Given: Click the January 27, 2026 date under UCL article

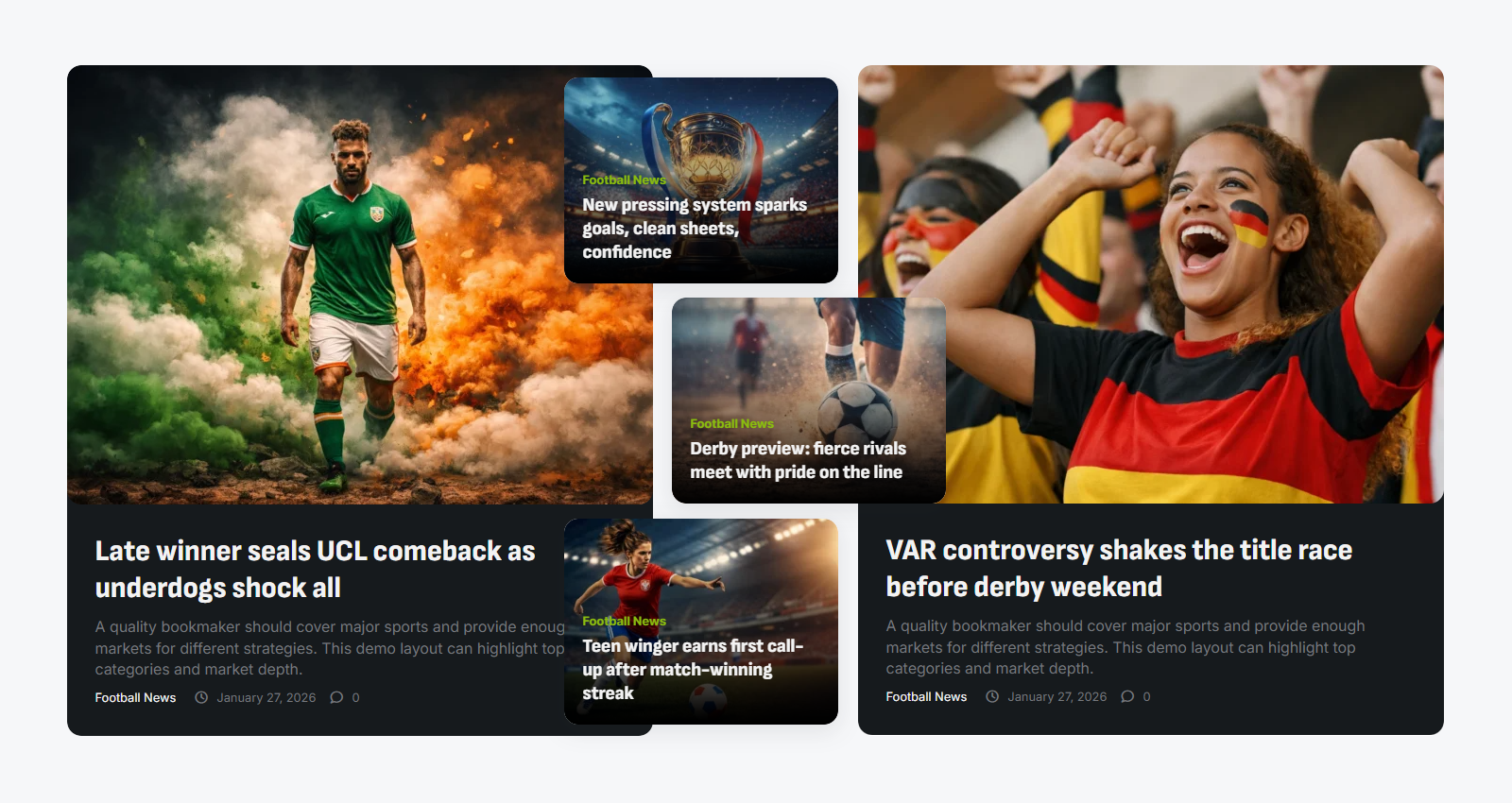Looking at the screenshot, I should [266, 697].
